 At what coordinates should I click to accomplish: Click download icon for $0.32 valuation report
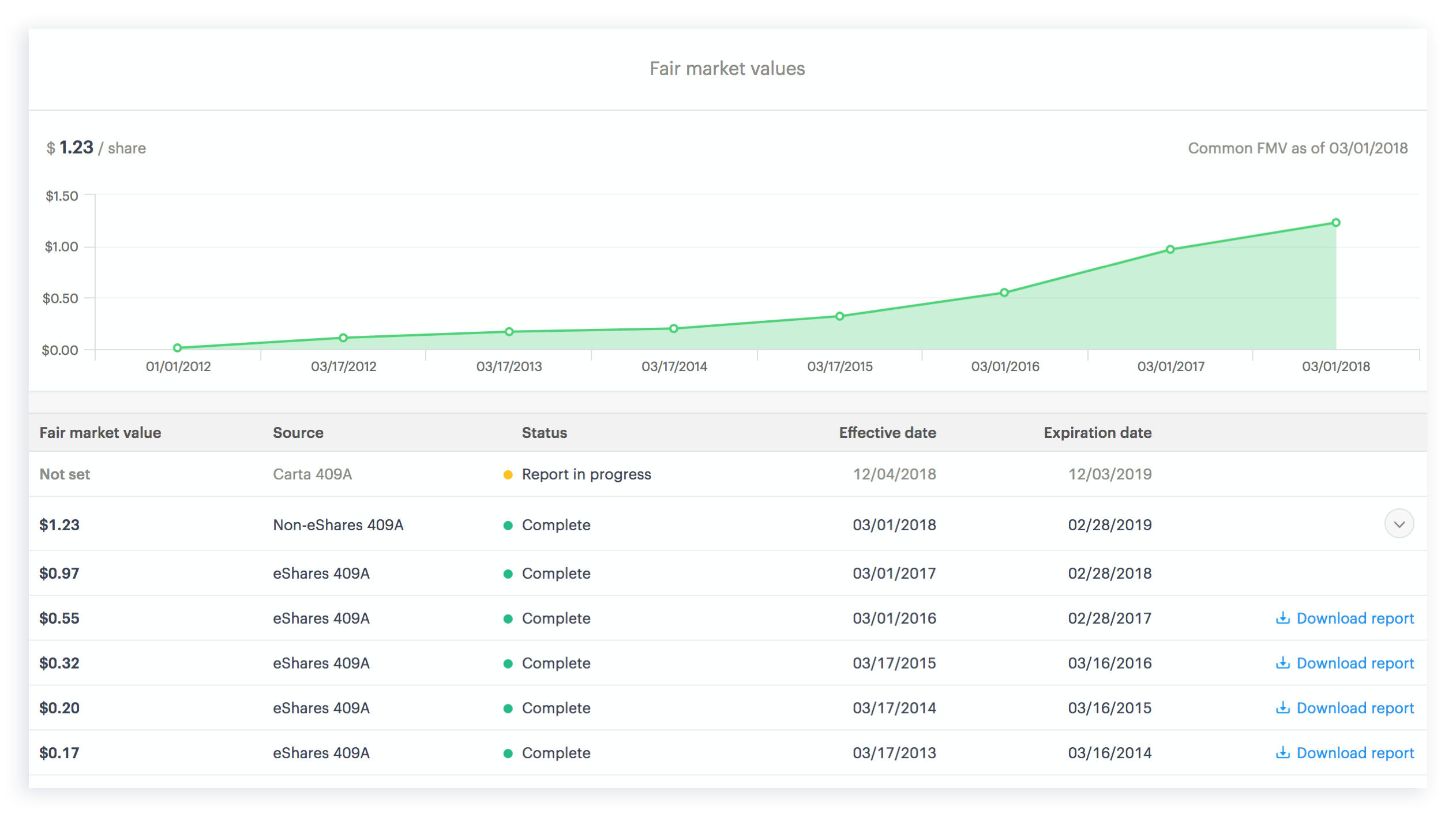[1282, 663]
